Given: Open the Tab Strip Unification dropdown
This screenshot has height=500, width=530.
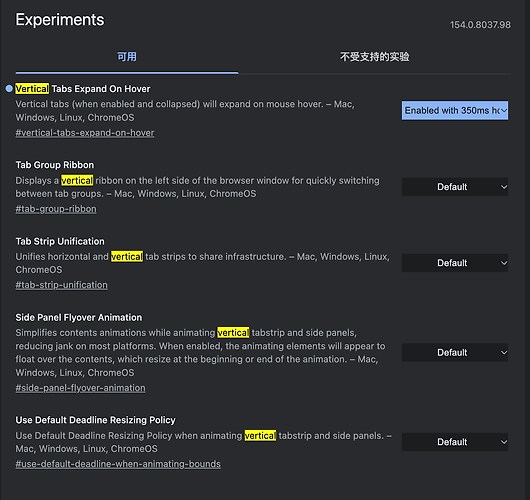Looking at the screenshot, I should tap(455, 263).
